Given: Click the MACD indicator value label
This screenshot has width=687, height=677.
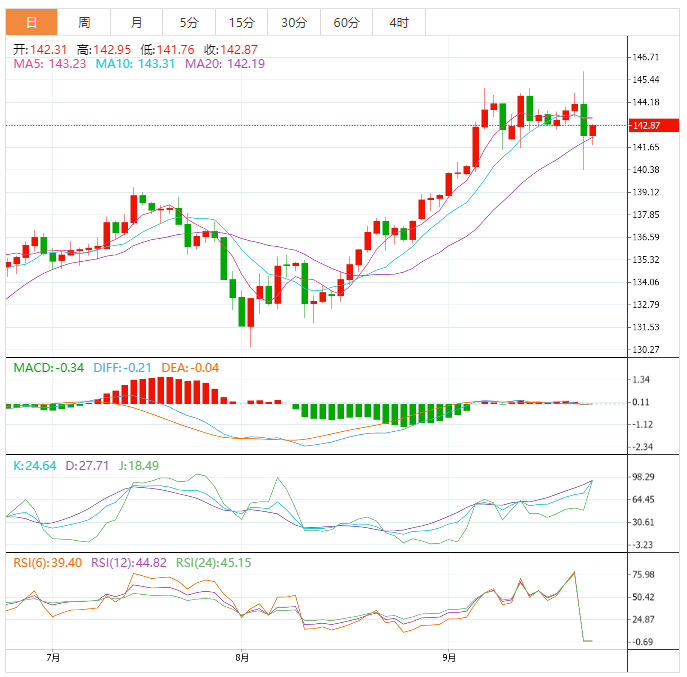Looking at the screenshot, I should tap(48, 368).
